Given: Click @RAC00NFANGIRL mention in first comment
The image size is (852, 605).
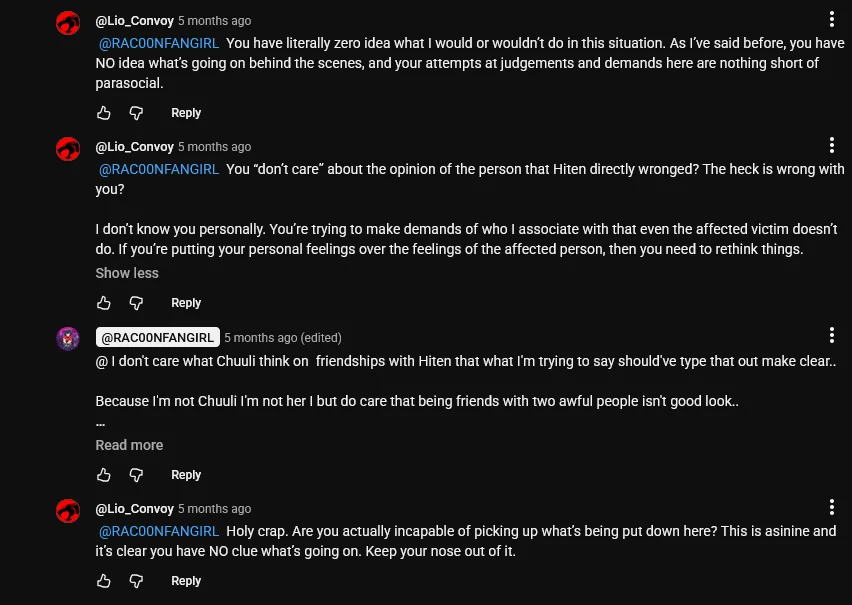Looking at the screenshot, I should pos(159,43).
